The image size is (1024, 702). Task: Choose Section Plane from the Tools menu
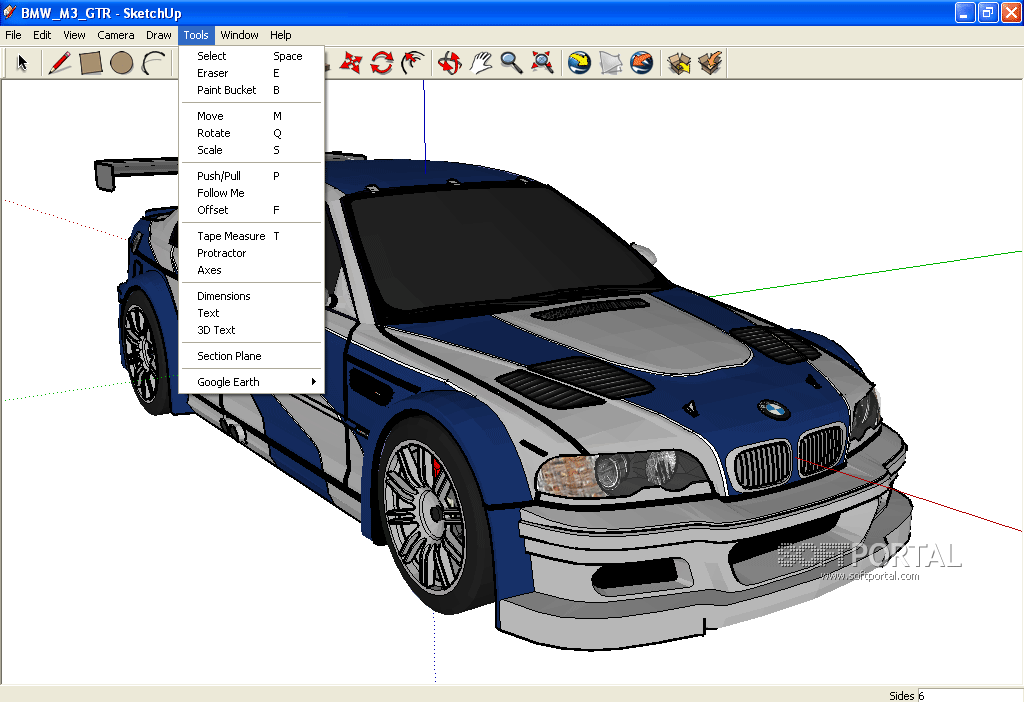(x=251, y=357)
